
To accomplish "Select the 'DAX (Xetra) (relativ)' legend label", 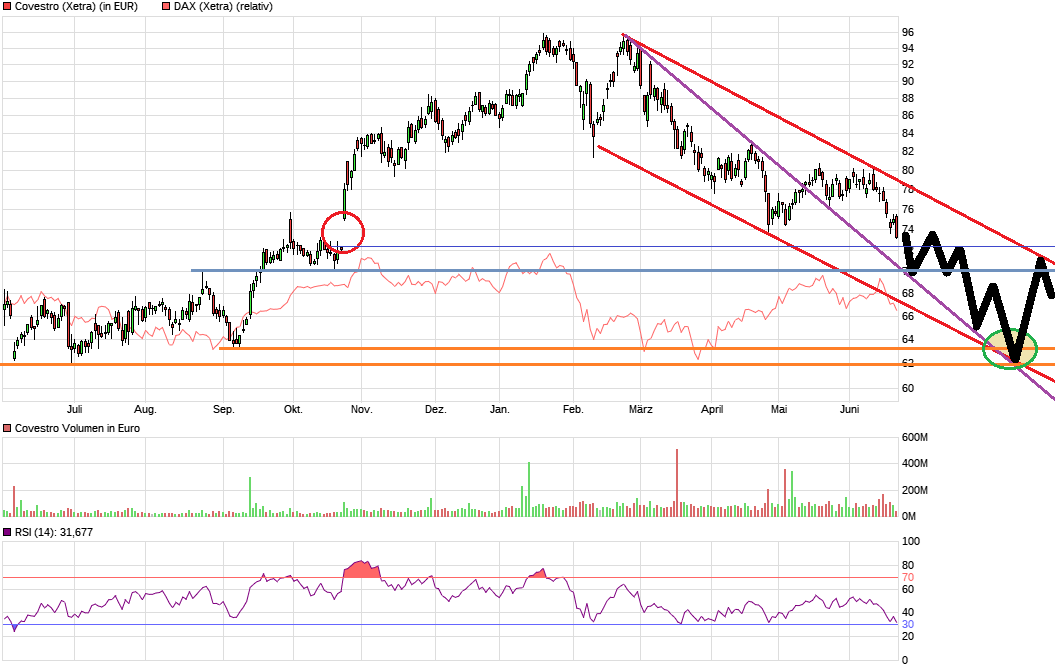I will click(223, 6).
